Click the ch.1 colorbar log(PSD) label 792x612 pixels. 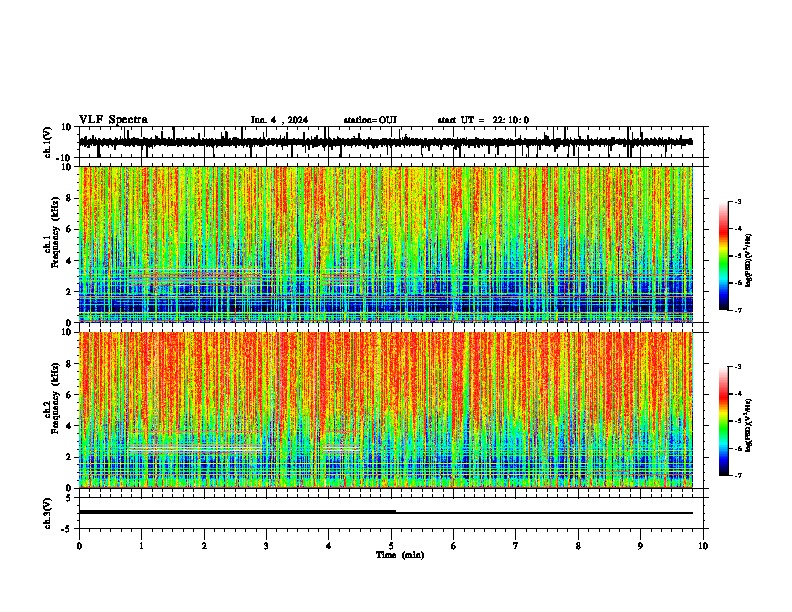[x=748, y=260]
